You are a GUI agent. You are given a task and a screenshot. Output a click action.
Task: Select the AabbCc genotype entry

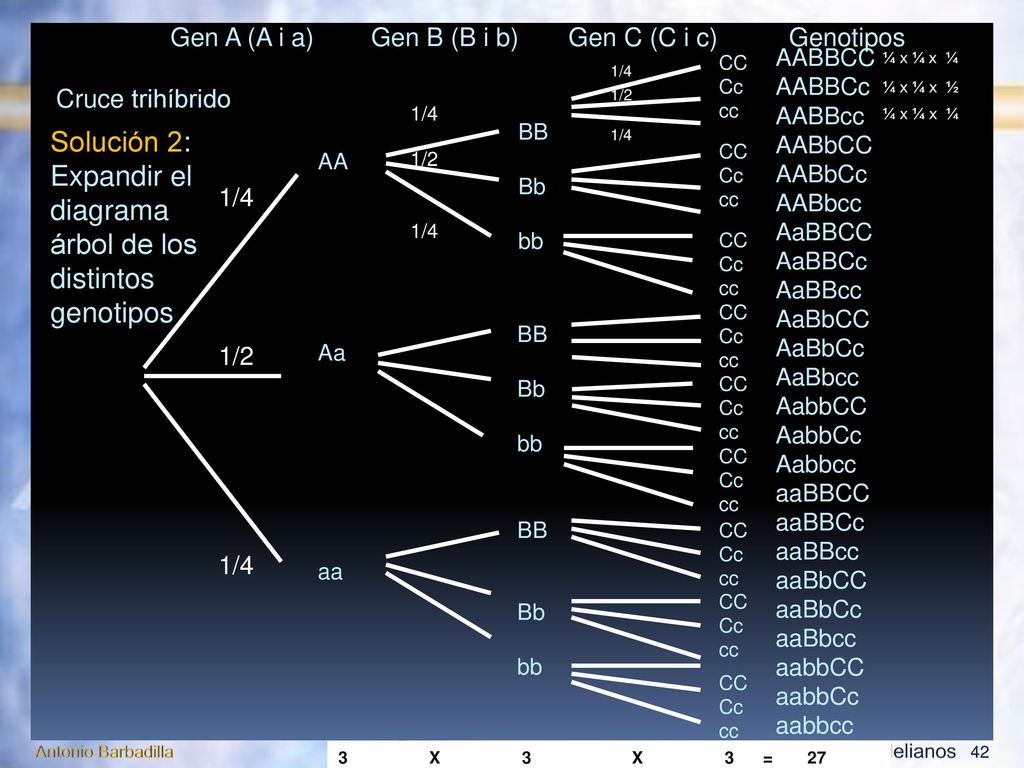pyautogui.click(x=818, y=435)
